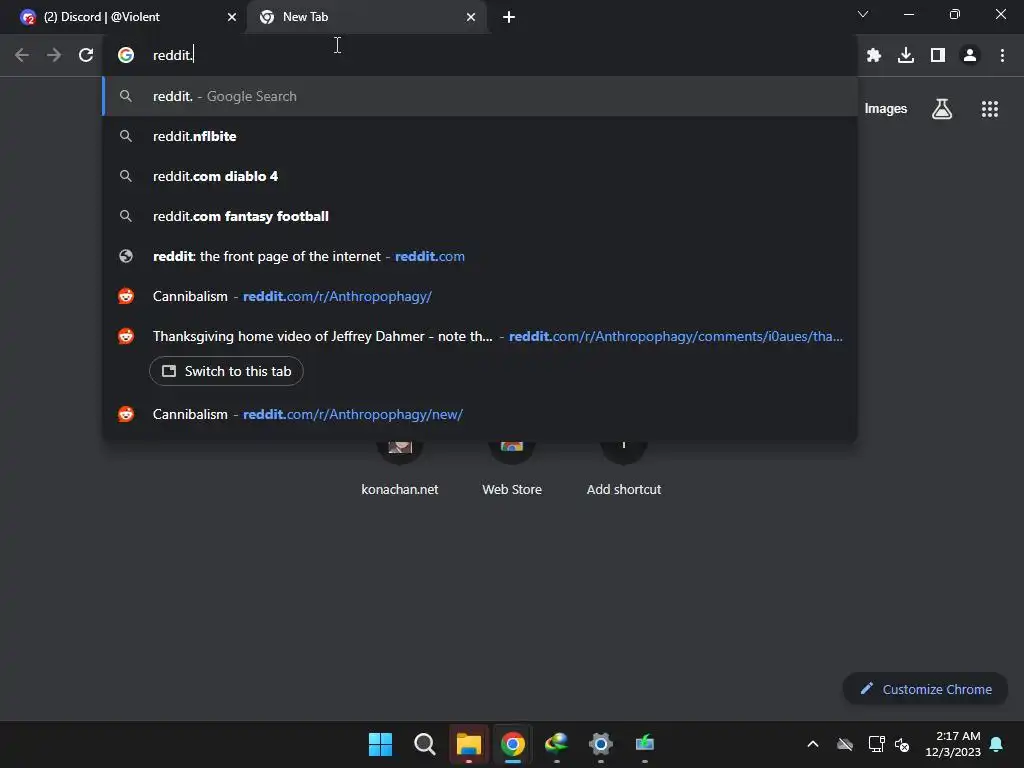Open the Settings gear in the taskbar
The height and width of the screenshot is (768, 1024).
(601, 744)
